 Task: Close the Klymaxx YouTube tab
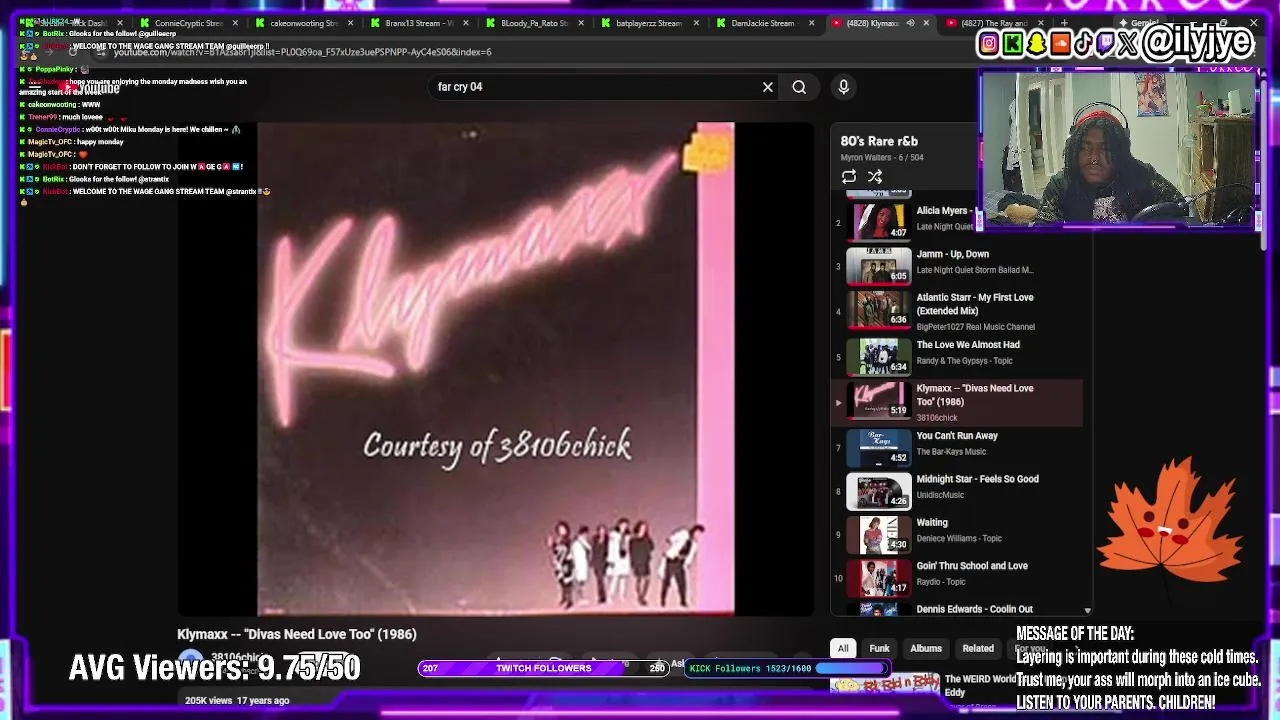926,23
